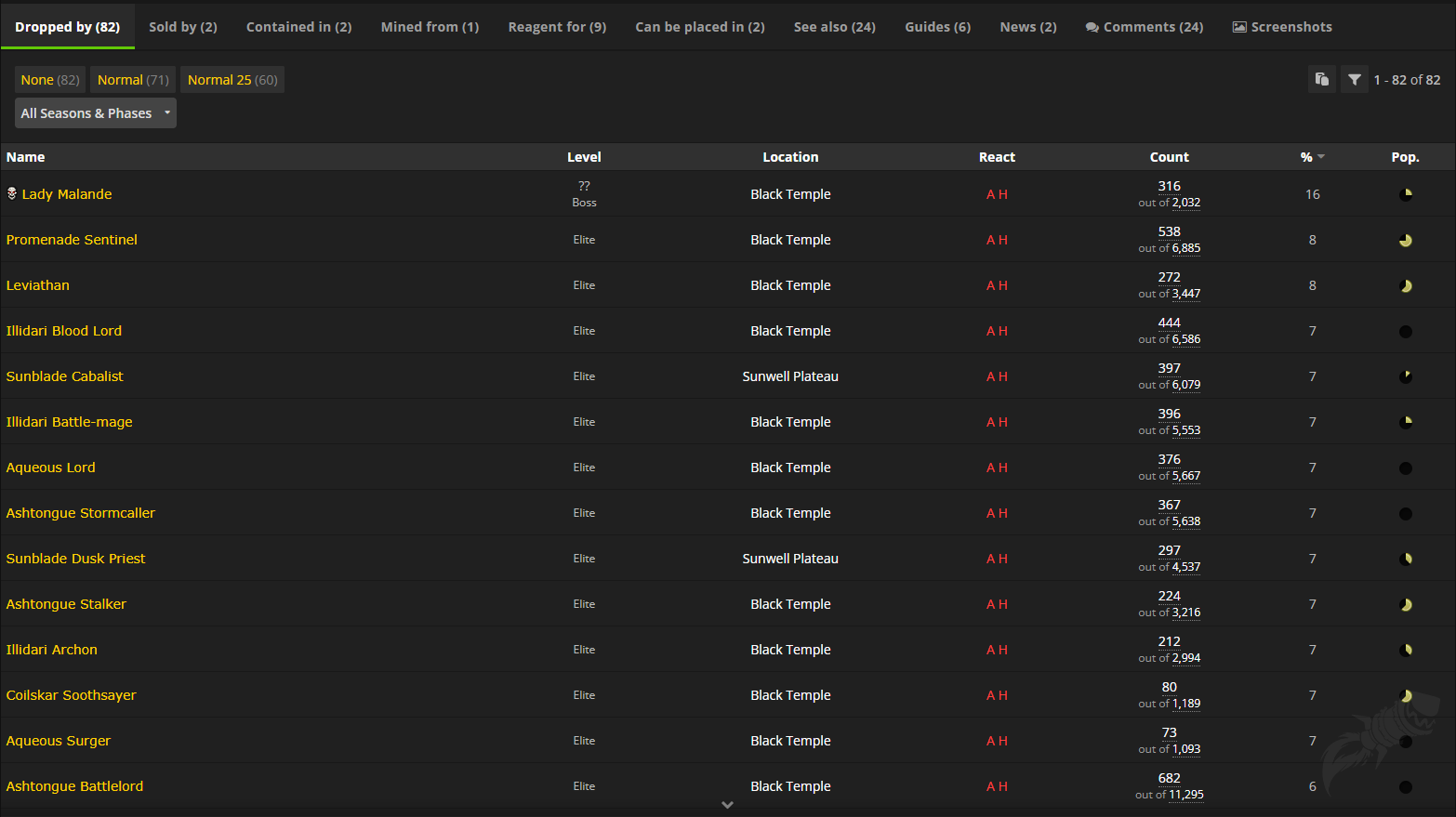Sort by the Location column header
This screenshot has width=1456, height=817.
(x=790, y=157)
